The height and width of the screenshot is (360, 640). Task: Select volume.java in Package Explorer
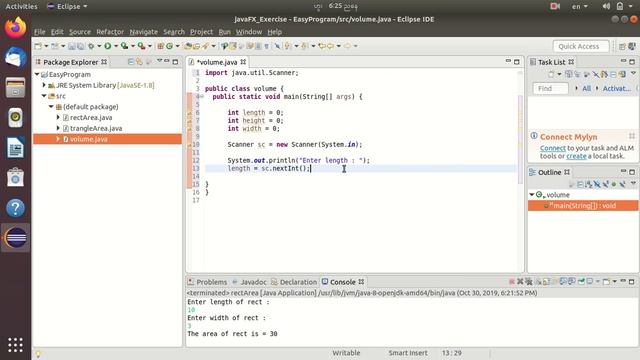click(x=107, y=139)
